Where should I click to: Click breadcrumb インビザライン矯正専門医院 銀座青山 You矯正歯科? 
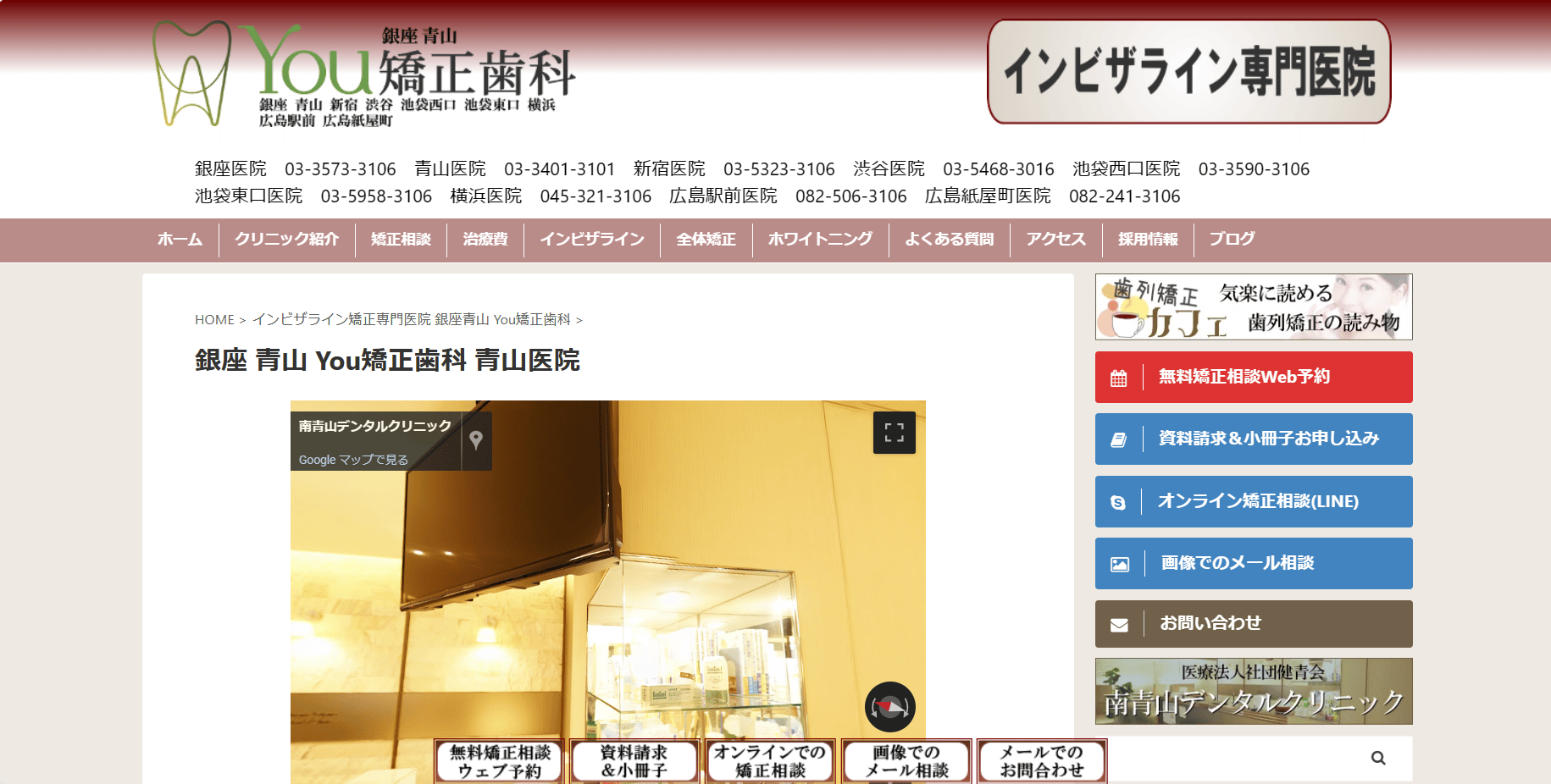click(x=412, y=320)
